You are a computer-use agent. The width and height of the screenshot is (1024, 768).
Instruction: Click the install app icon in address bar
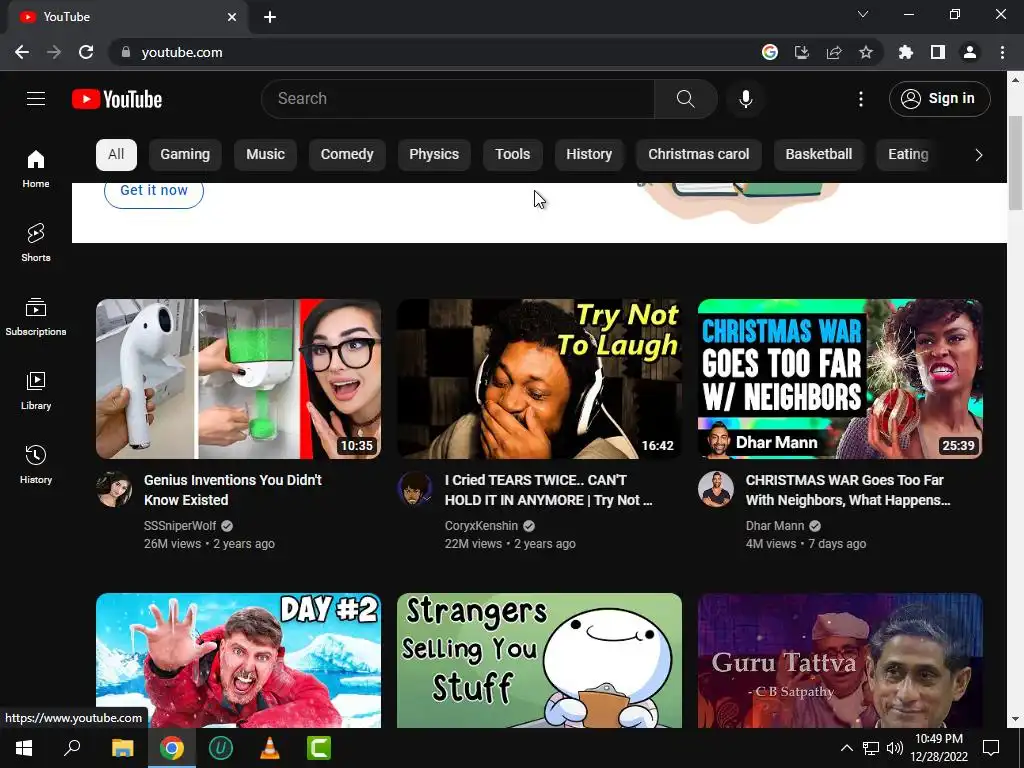point(802,52)
